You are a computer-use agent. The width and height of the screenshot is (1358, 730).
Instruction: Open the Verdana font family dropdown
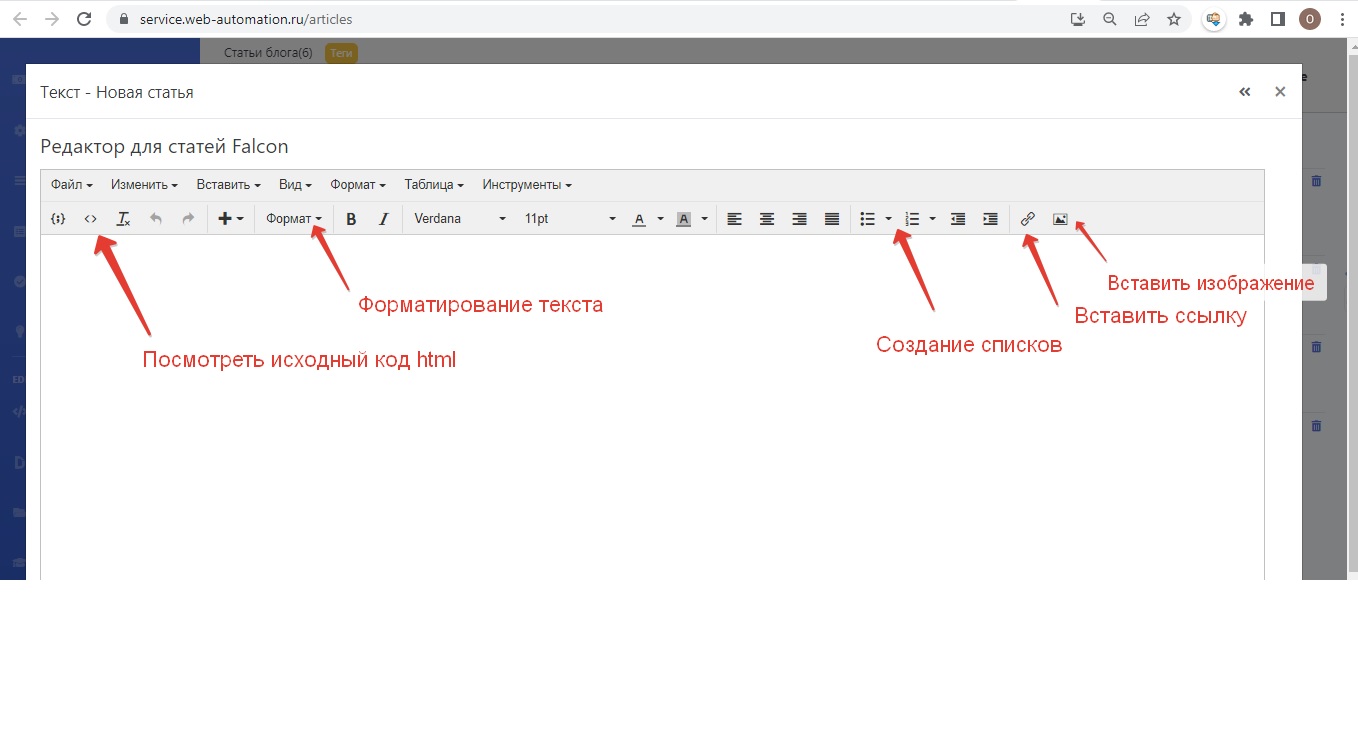click(x=458, y=219)
